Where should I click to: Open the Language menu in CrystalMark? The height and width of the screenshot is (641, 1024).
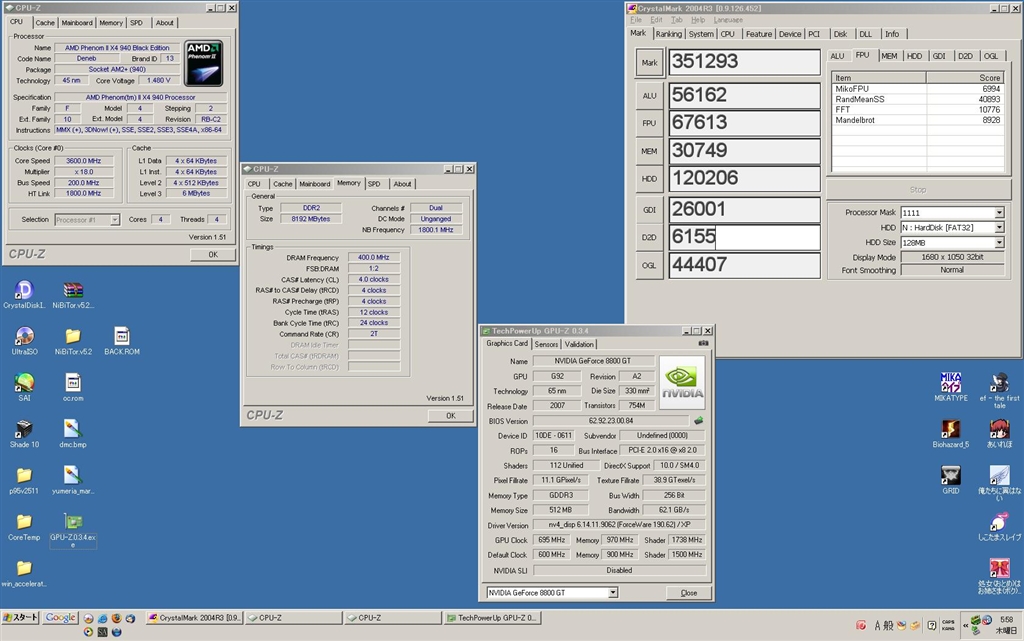(x=728, y=20)
